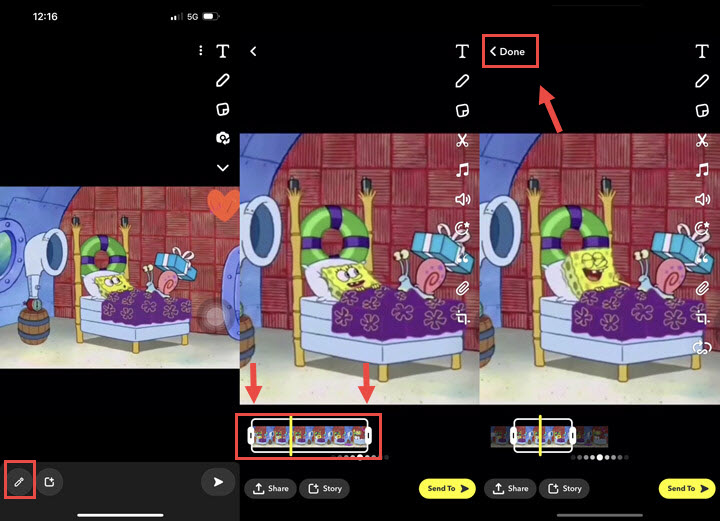This screenshot has height=521, width=720.
Task: Tap the send arrow button in left screen
Action: [218, 482]
